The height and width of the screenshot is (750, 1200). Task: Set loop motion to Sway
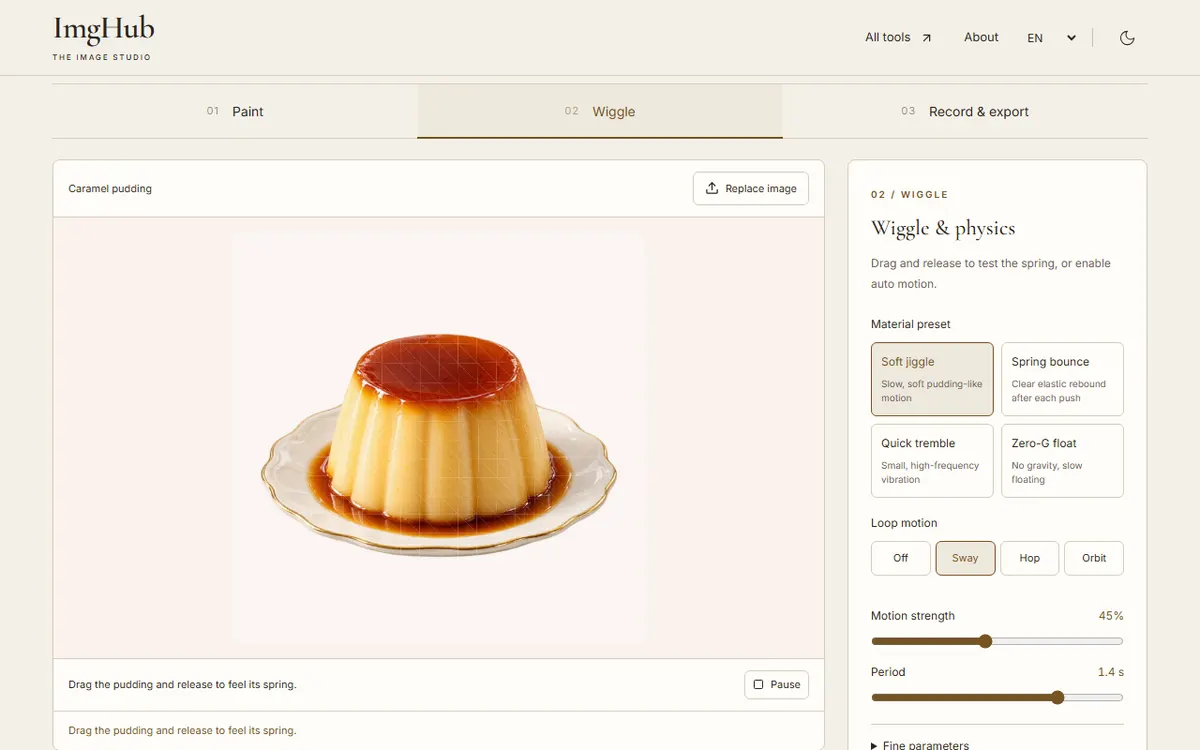(965, 558)
